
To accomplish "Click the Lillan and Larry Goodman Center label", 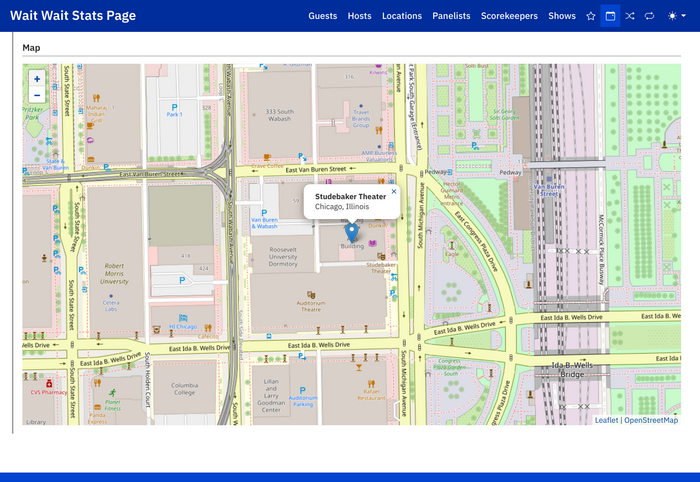I will click(x=271, y=395).
